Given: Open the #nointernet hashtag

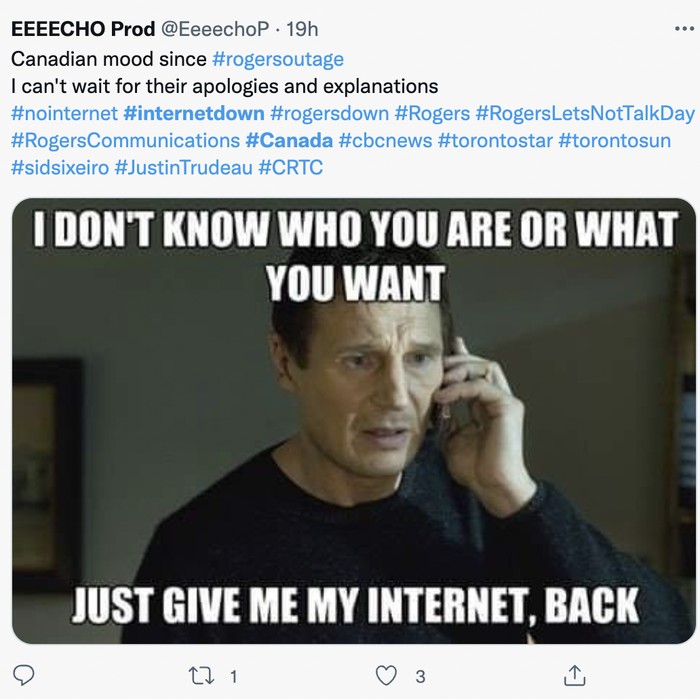Looking at the screenshot, I should [64, 113].
